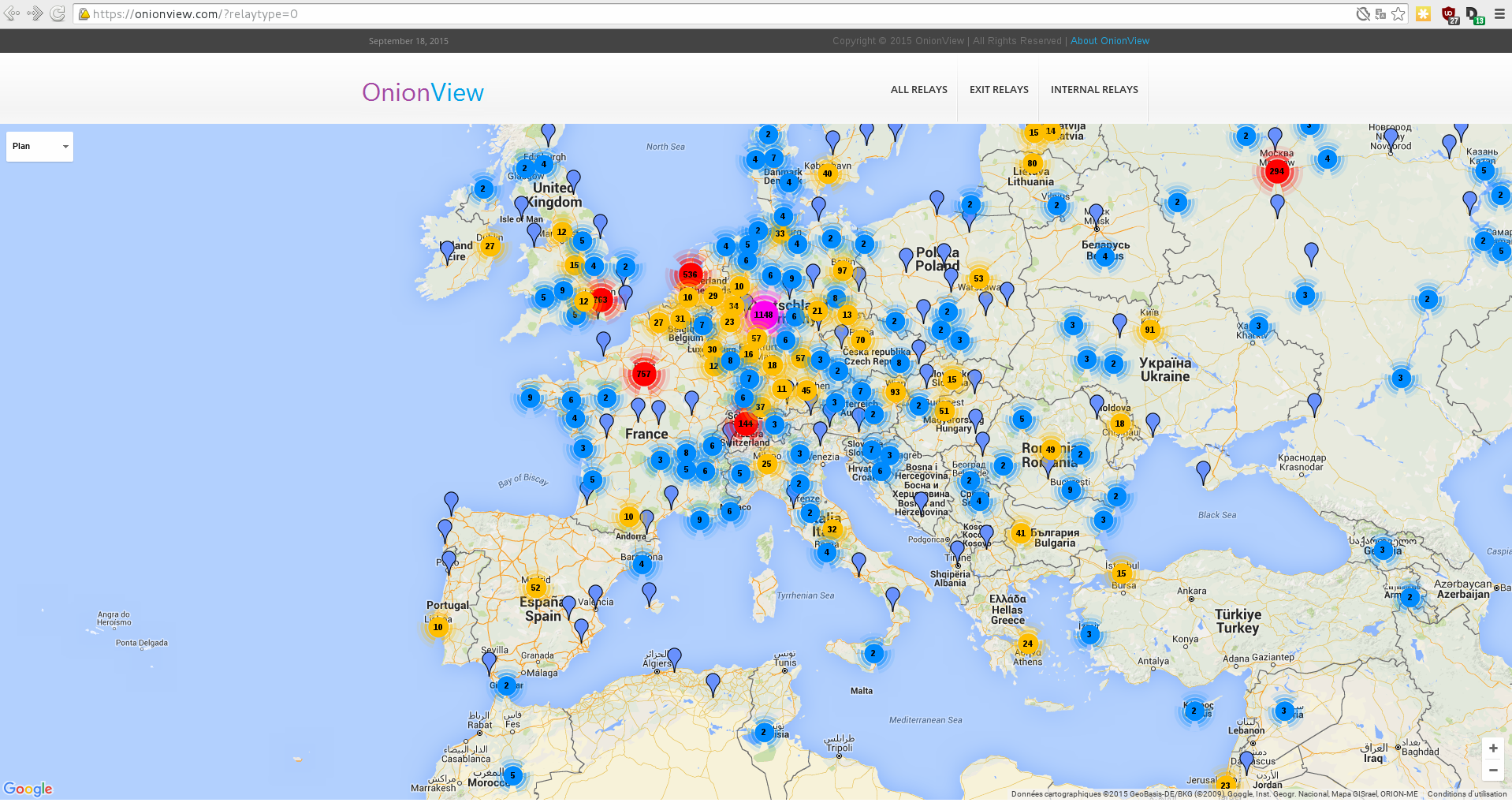Click the orange 30 cluster near Luxembourg

pyautogui.click(x=712, y=349)
